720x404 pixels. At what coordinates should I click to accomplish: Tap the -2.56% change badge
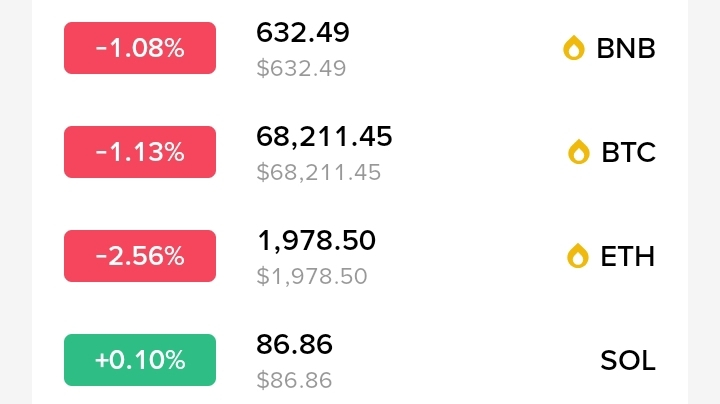(x=140, y=256)
